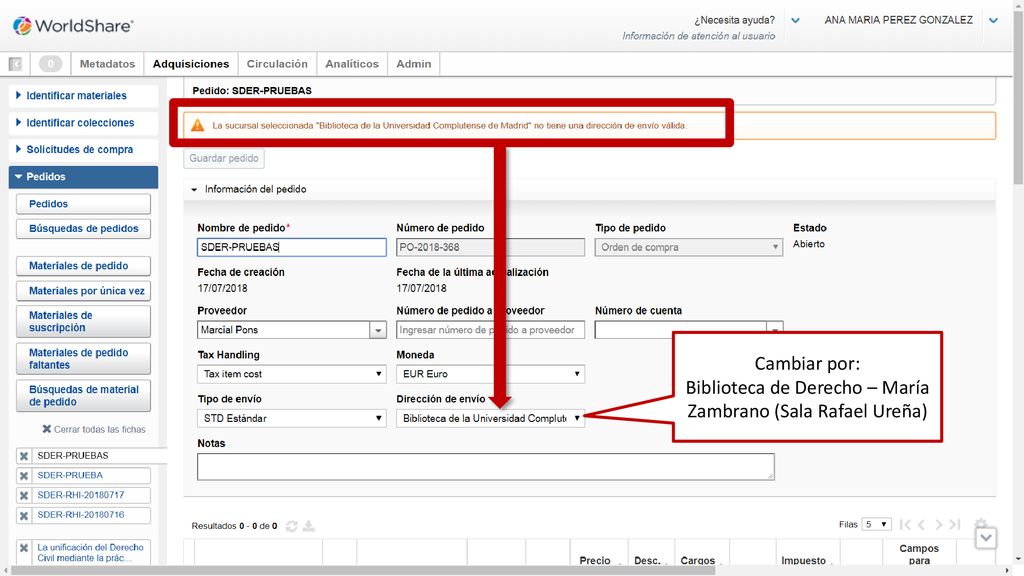Click ANA MARIA PEREZ GONZALEZ user name
This screenshot has width=1024, height=576.
pos(899,20)
